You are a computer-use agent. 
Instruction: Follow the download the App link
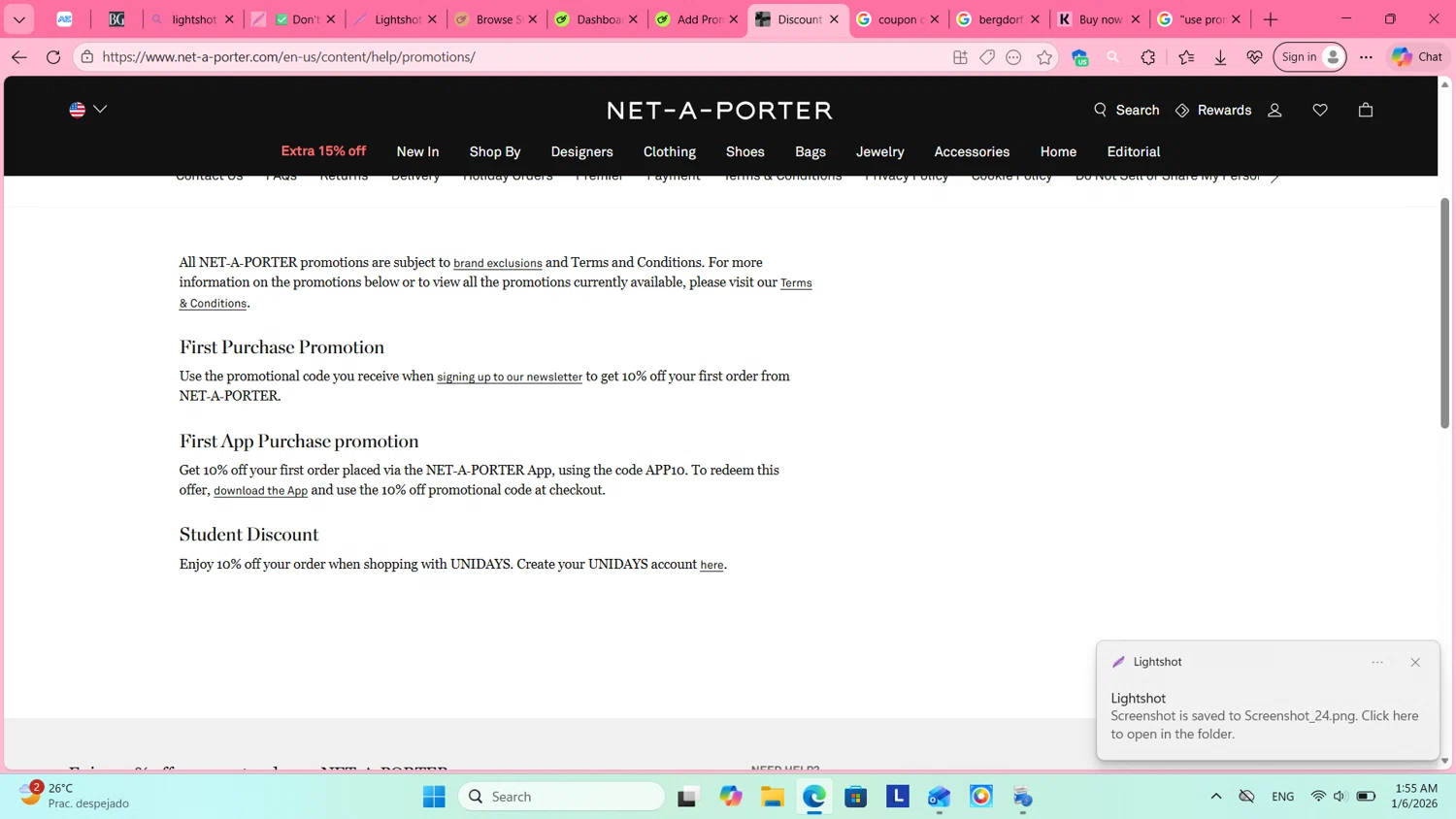[x=260, y=491]
